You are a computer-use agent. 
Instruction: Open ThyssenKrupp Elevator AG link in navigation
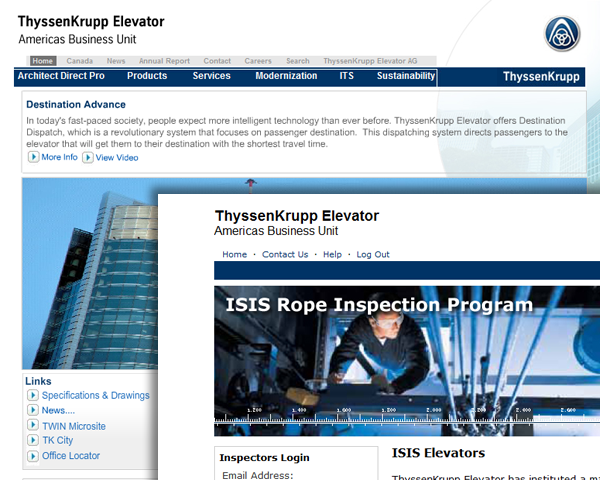[370, 61]
